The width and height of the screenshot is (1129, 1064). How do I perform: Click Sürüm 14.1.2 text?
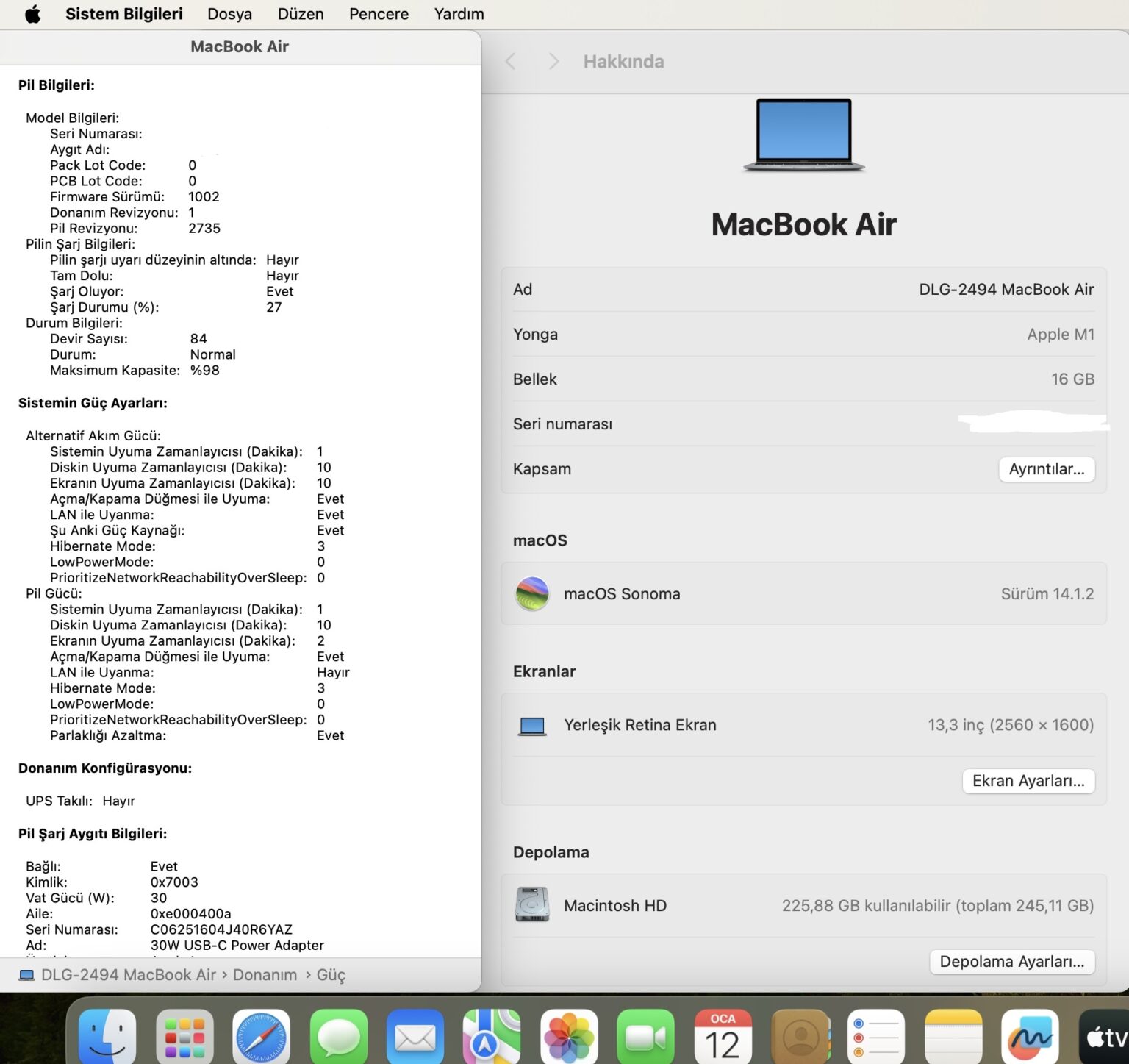[x=1047, y=594]
